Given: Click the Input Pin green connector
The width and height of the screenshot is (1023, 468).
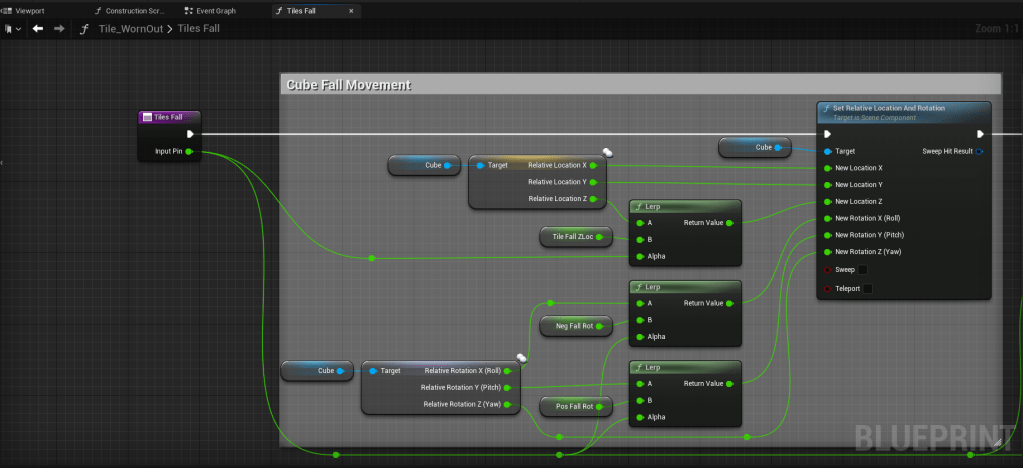Looking at the screenshot, I should (x=189, y=152).
